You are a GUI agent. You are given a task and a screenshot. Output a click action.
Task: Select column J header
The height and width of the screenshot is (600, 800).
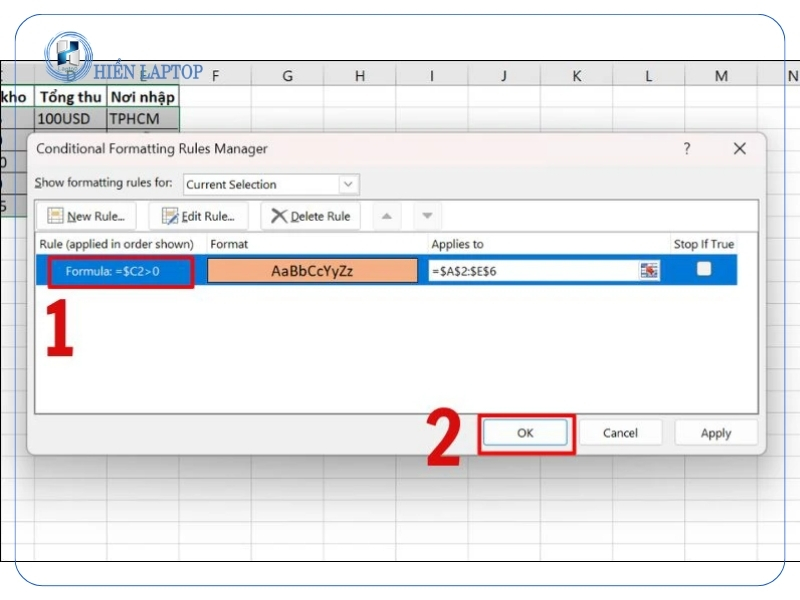tap(504, 76)
